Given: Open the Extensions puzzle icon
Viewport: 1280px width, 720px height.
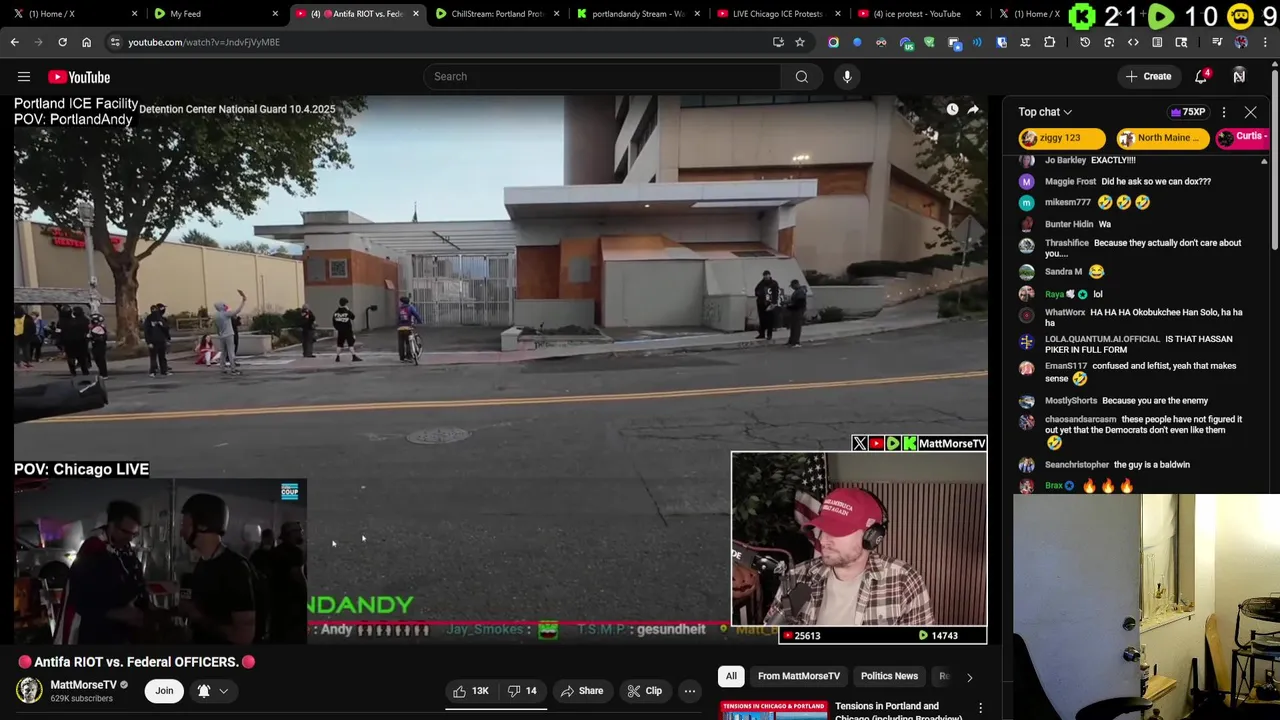Looking at the screenshot, I should 1049,42.
